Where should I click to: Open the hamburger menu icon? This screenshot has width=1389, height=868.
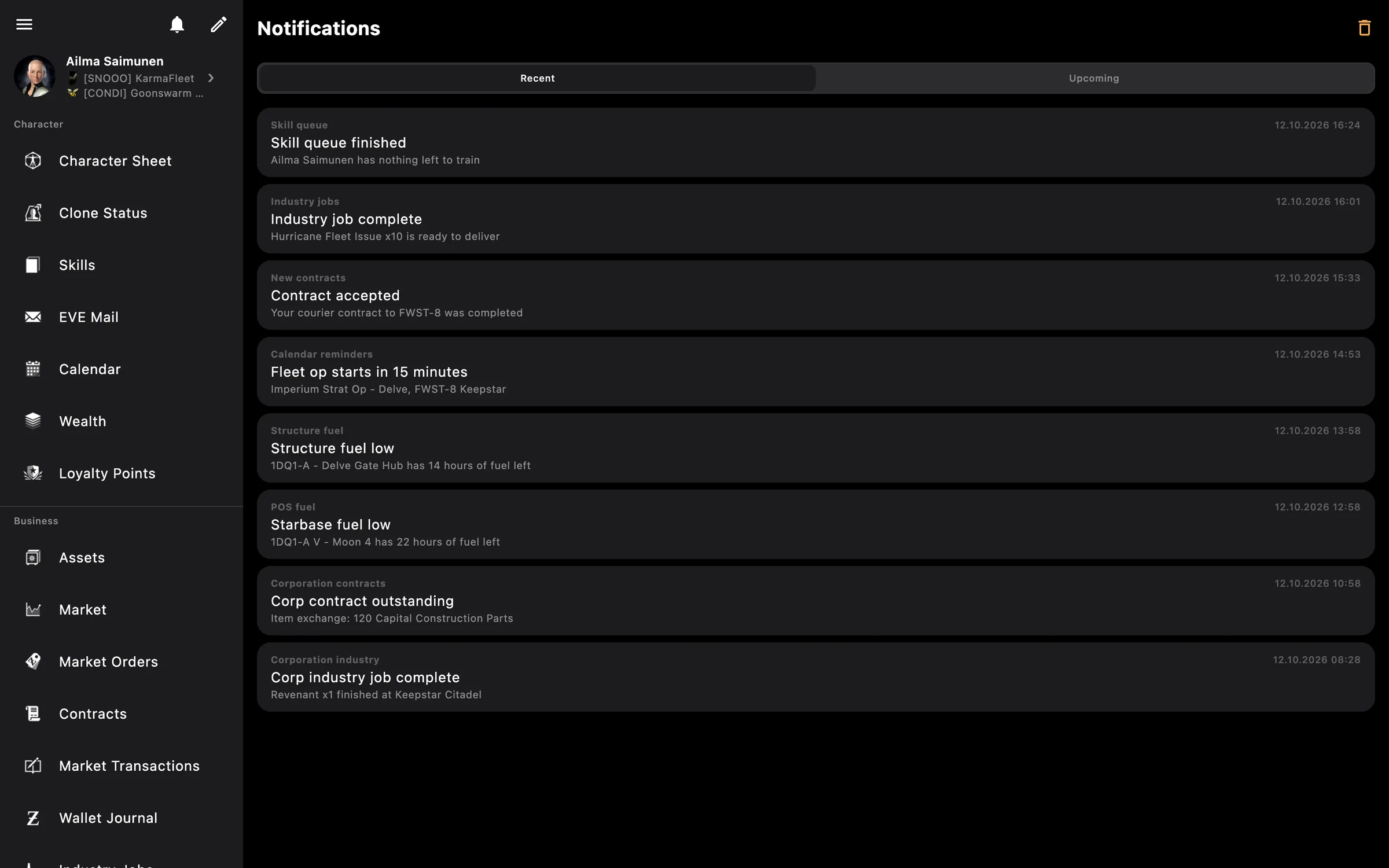coord(24,24)
